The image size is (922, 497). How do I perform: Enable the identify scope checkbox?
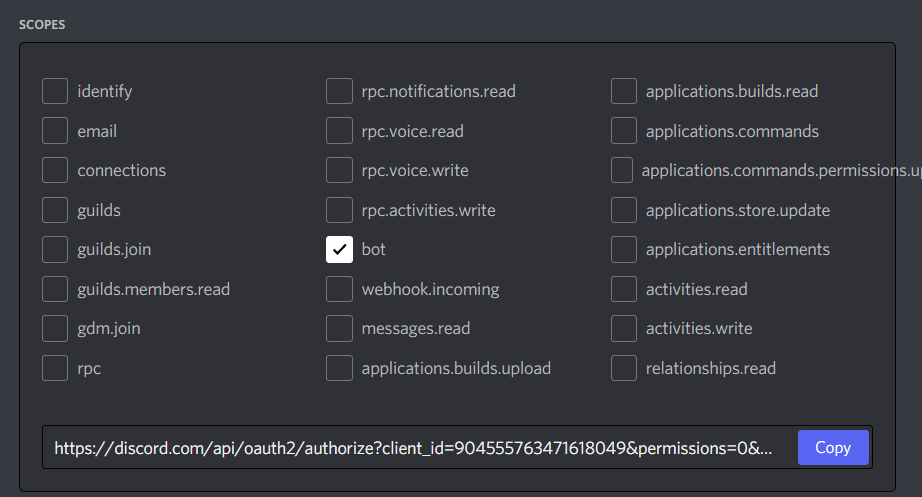tap(55, 91)
